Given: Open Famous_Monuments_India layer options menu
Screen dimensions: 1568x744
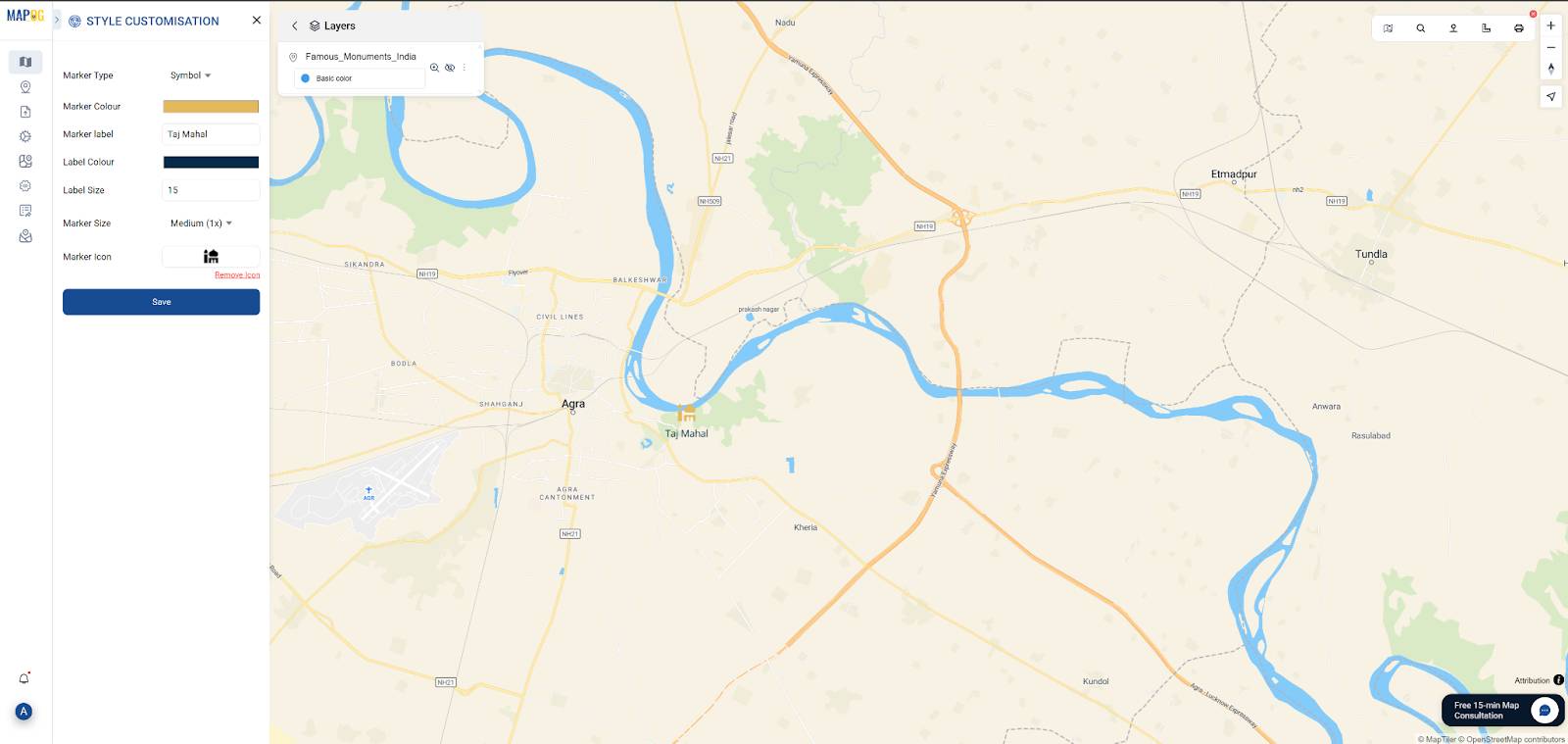Looking at the screenshot, I should tap(465, 68).
